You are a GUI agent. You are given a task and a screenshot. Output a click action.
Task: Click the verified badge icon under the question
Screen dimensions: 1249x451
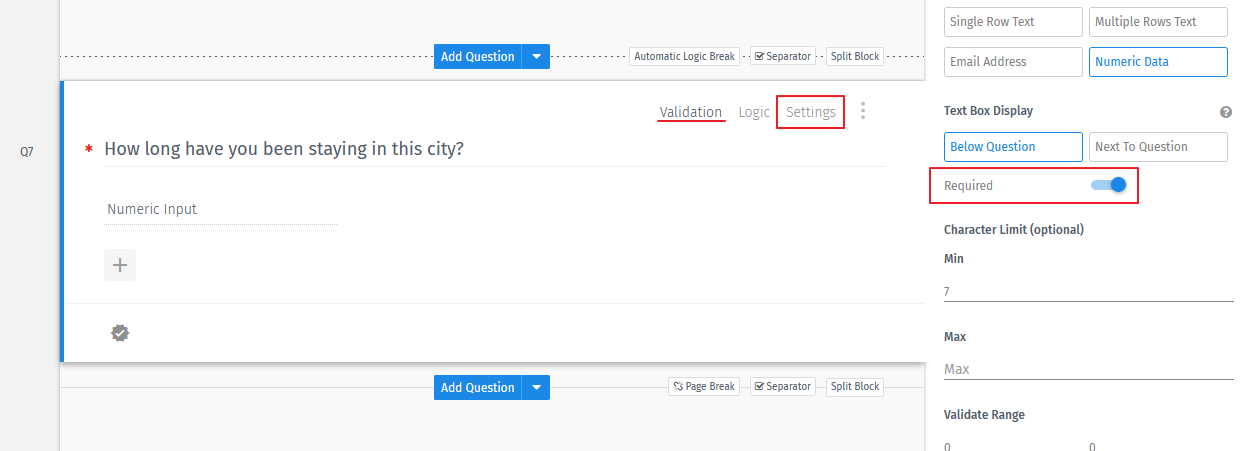tap(120, 333)
